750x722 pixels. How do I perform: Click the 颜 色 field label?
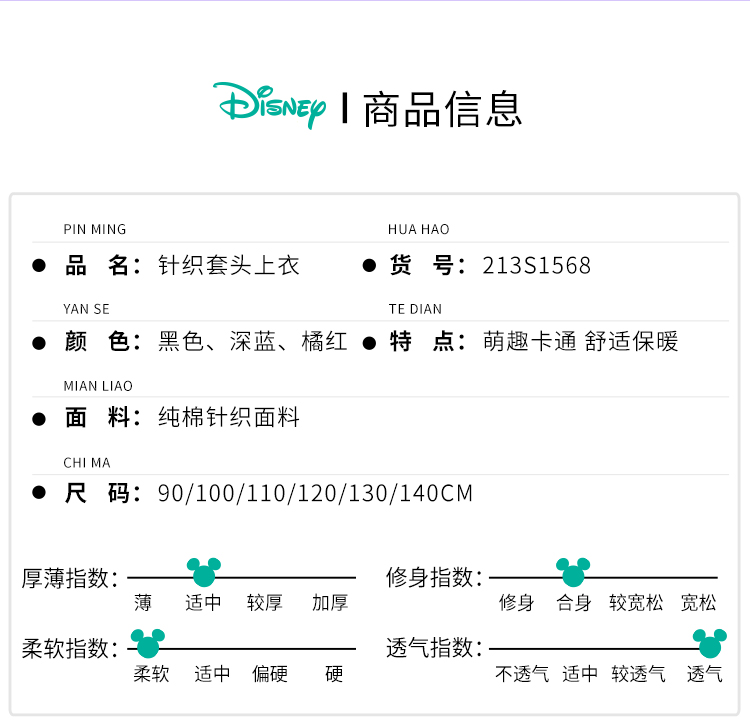coord(103,342)
